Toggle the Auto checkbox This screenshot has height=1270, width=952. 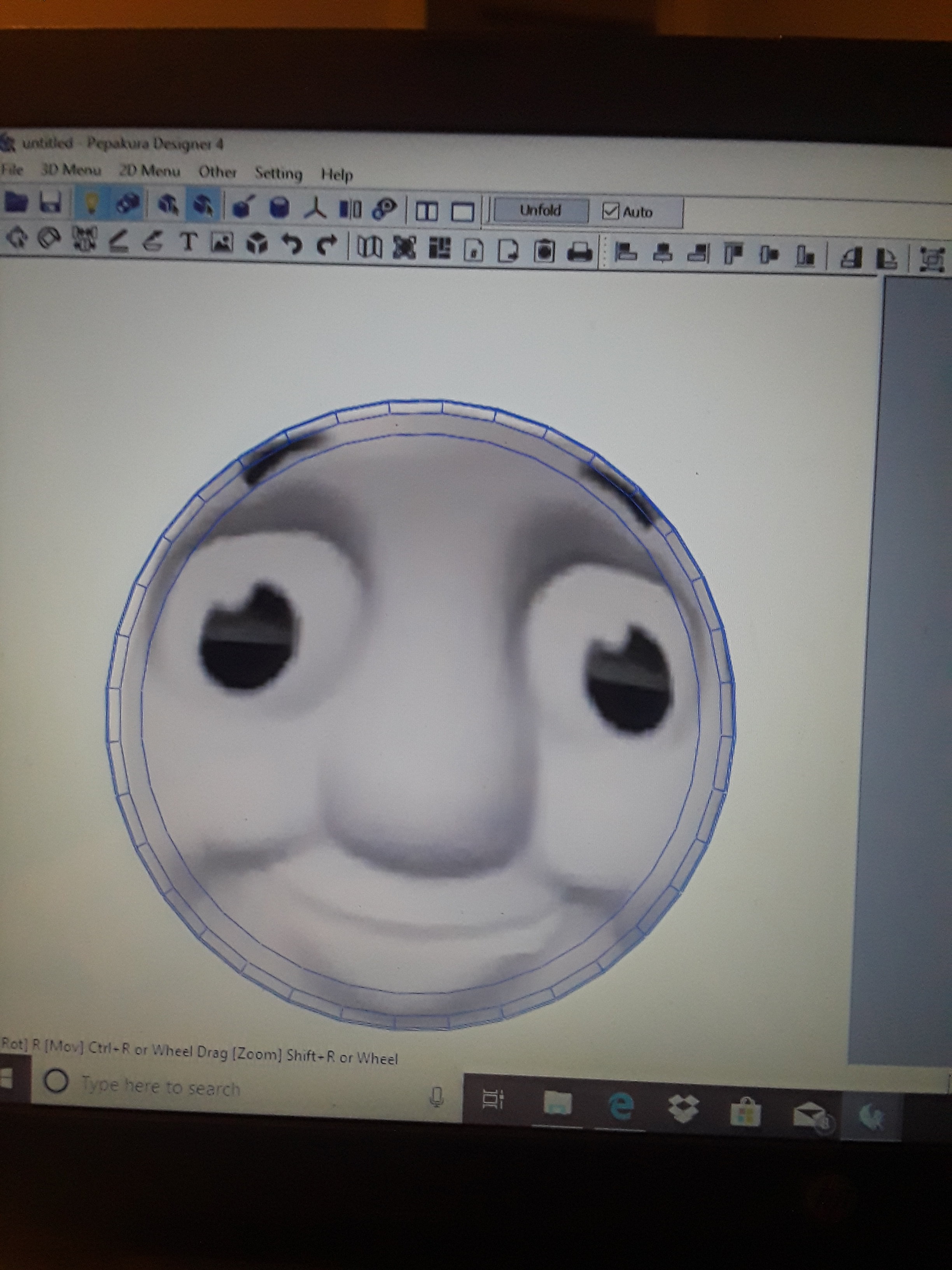610,212
